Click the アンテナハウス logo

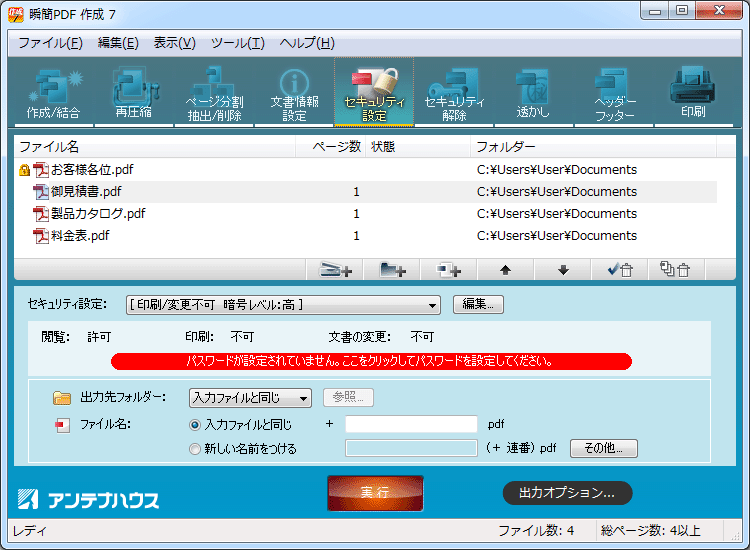(88, 499)
